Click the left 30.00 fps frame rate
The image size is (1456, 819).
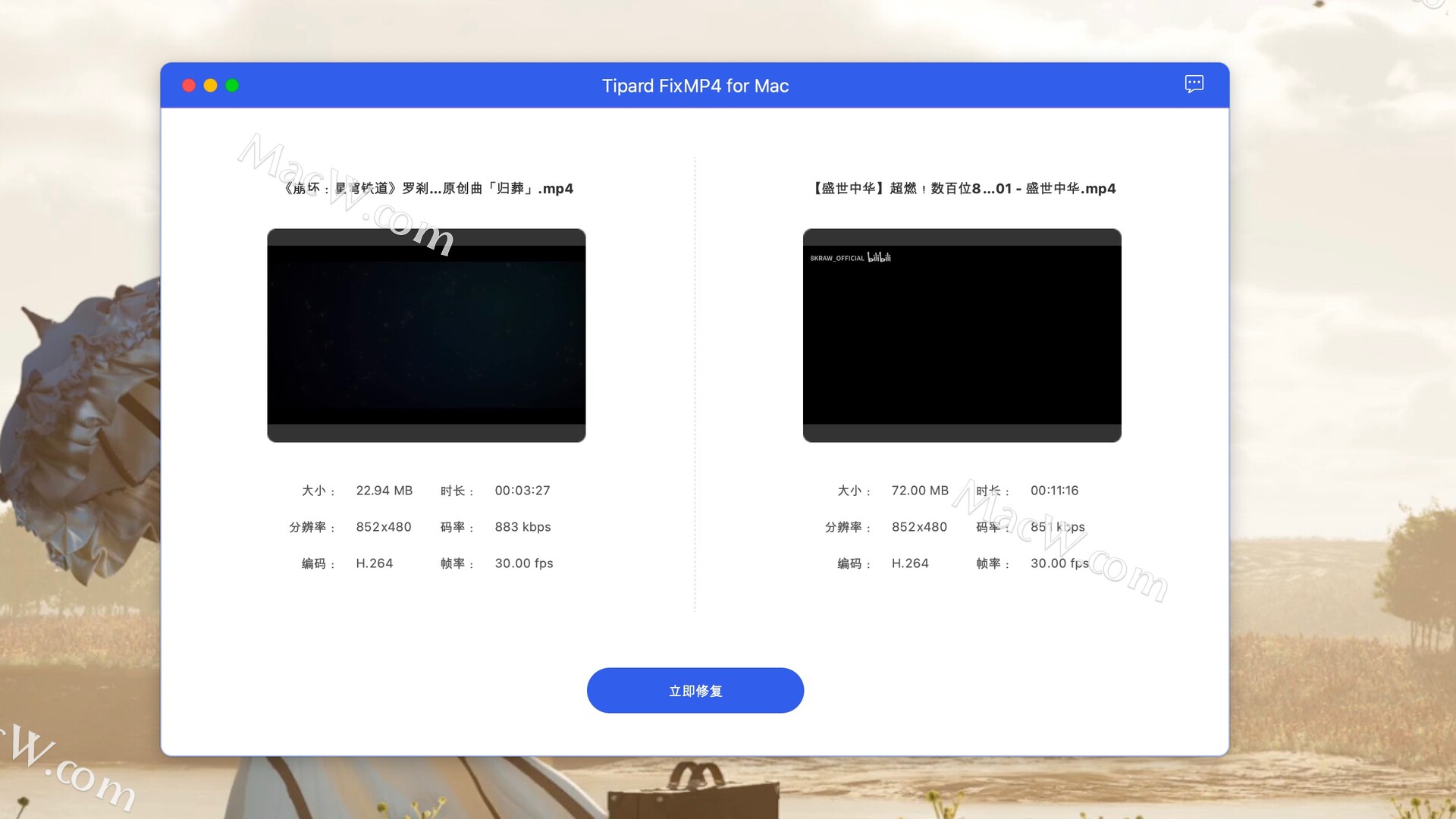tap(524, 563)
